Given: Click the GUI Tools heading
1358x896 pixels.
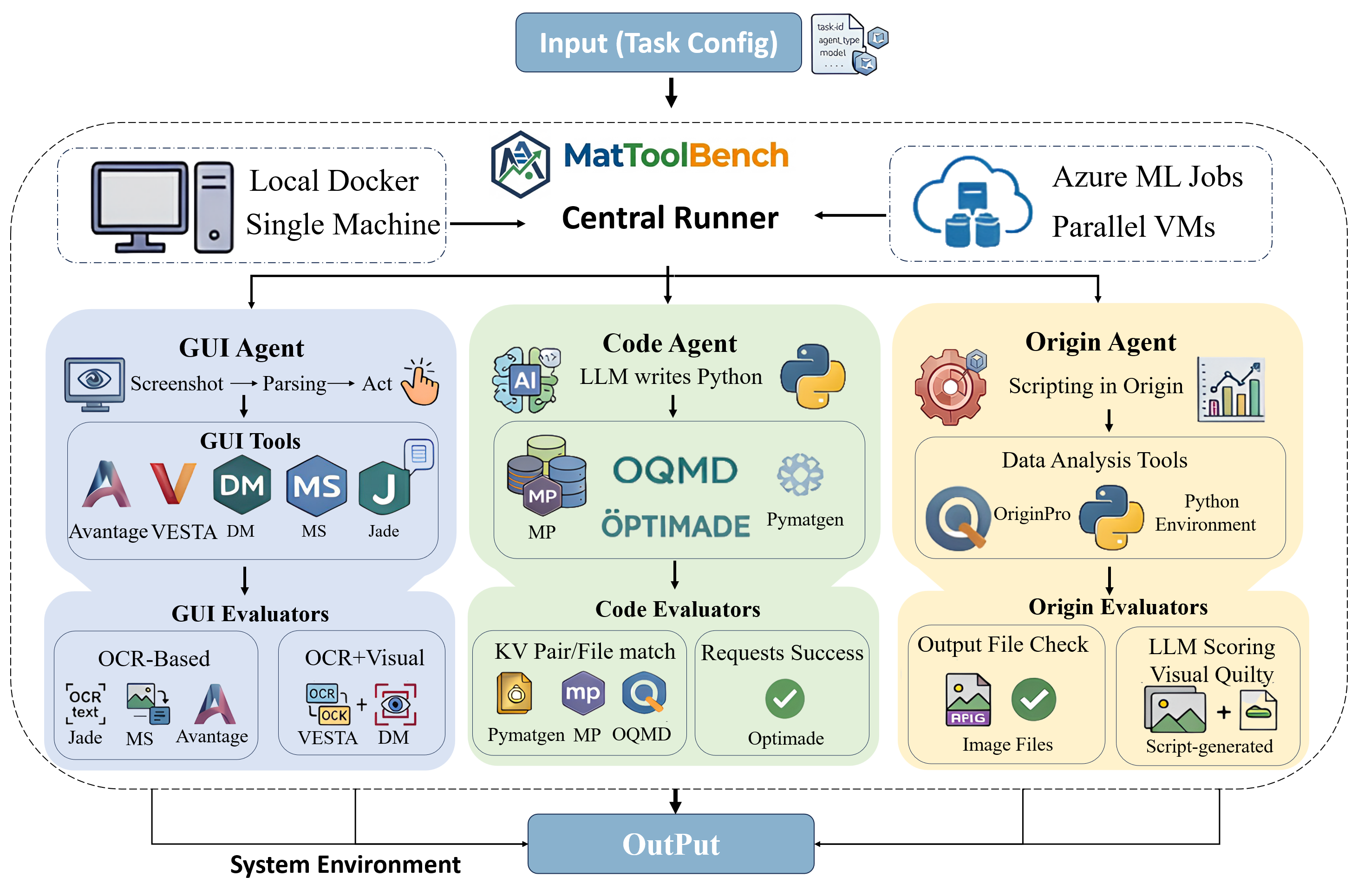Looking at the screenshot, I should point(250,441).
